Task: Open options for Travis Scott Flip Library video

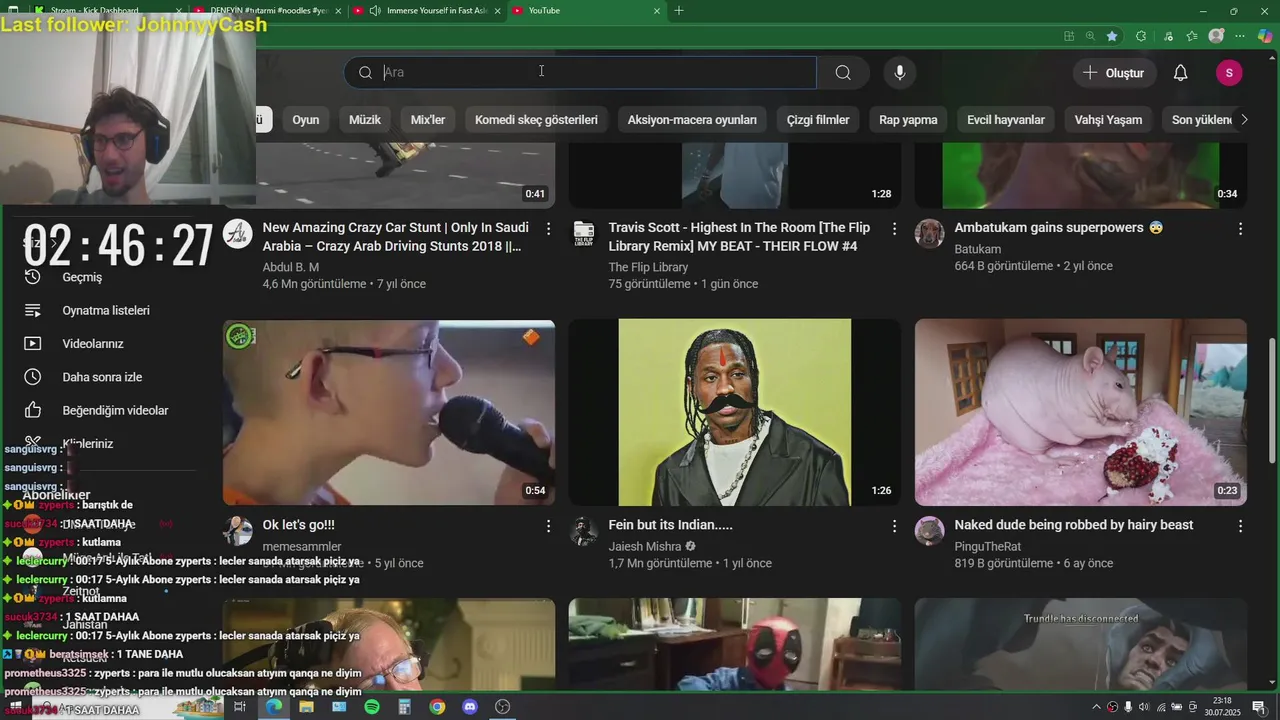Action: click(895, 229)
